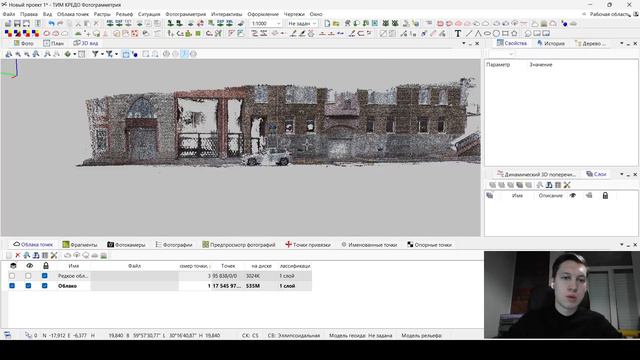Image resolution: width=640 pixels, height=360 pixels.
Task: Click the red ellipse cloud selection icon
Action: [47, 33]
